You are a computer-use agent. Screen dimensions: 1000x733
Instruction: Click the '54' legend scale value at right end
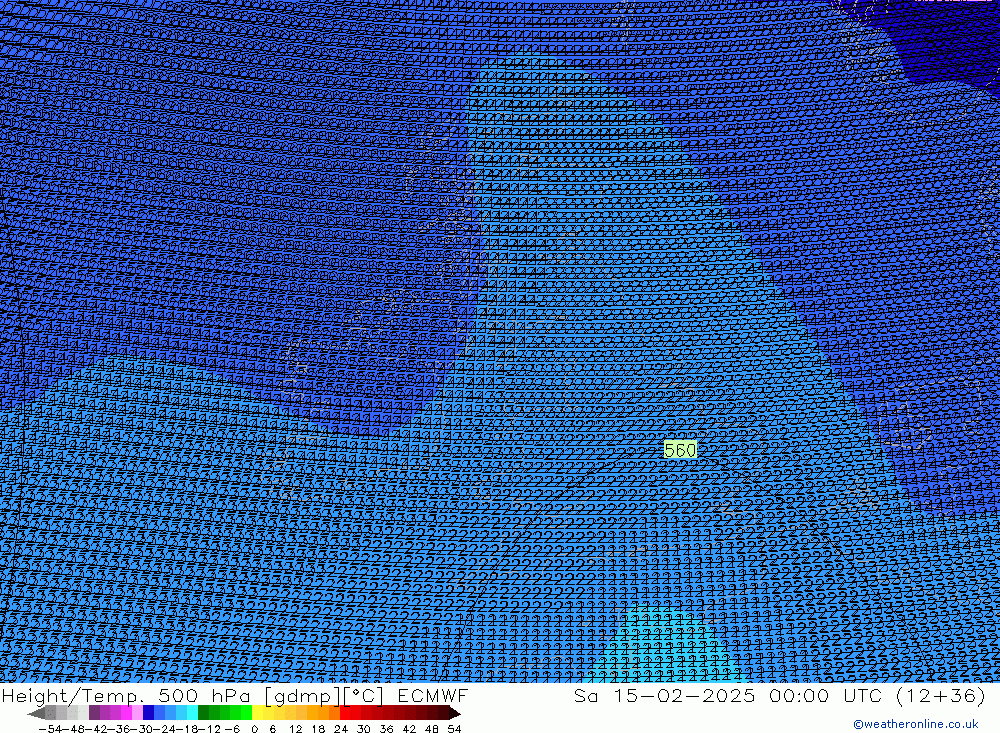[454, 729]
